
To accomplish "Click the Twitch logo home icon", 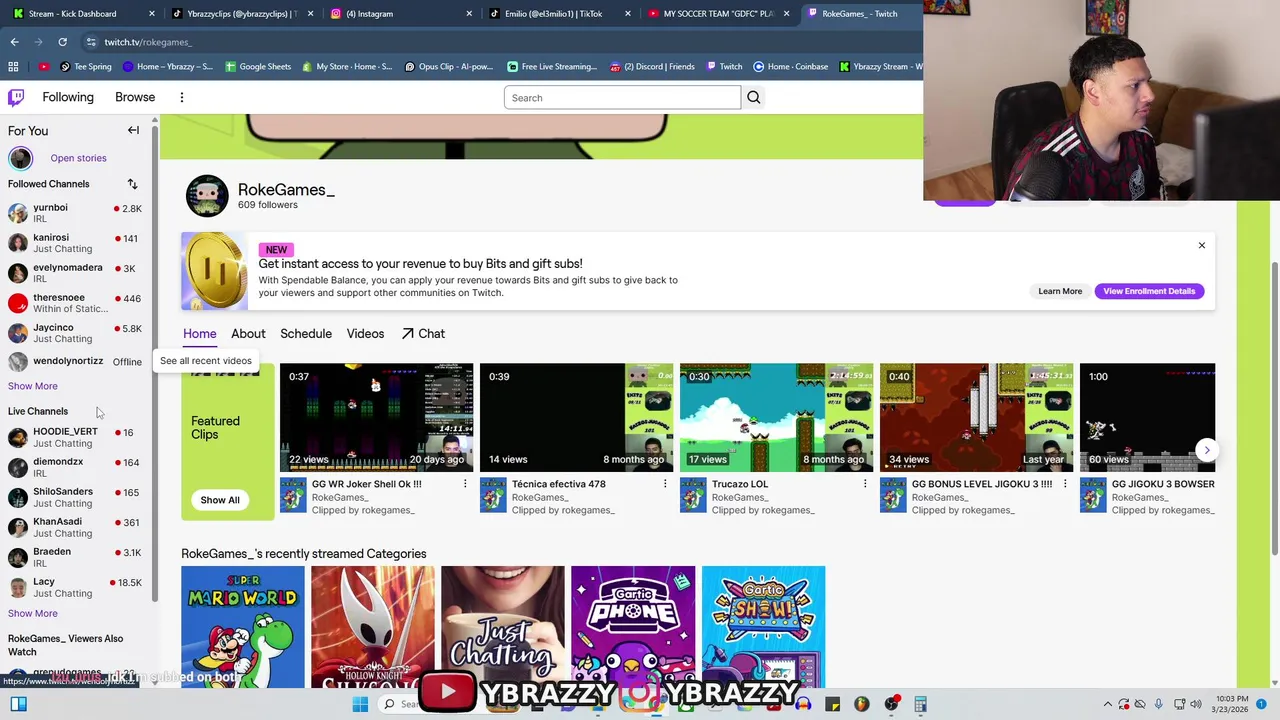I will tap(16, 97).
